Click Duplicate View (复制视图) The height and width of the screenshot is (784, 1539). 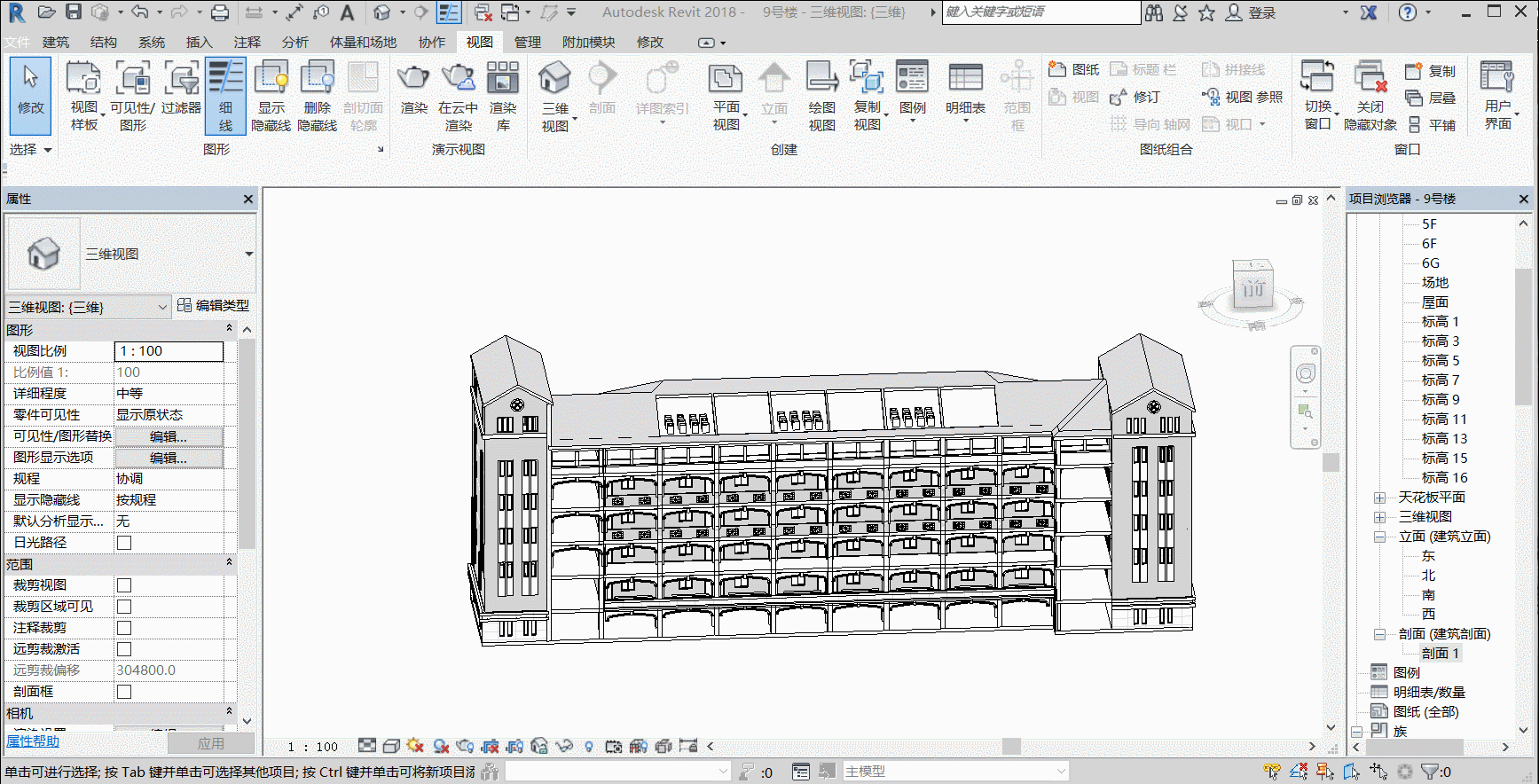point(868,97)
